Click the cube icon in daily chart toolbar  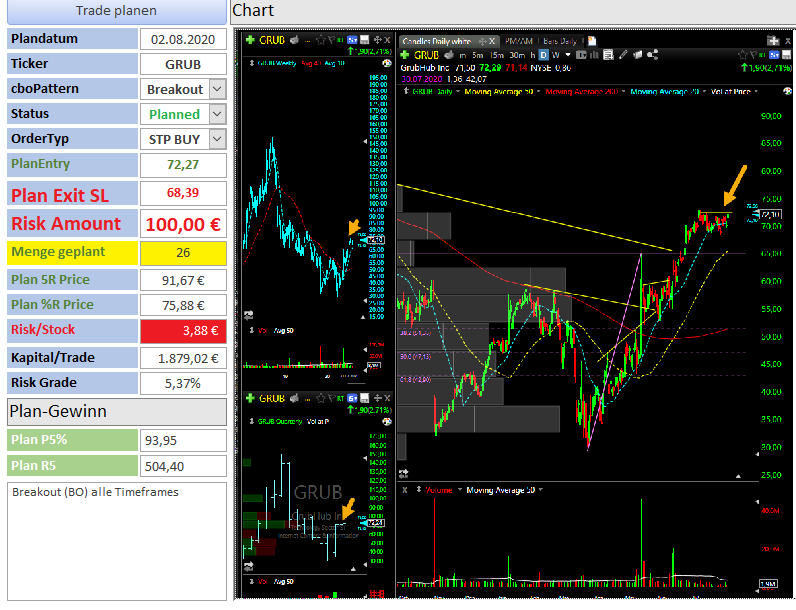[638, 55]
